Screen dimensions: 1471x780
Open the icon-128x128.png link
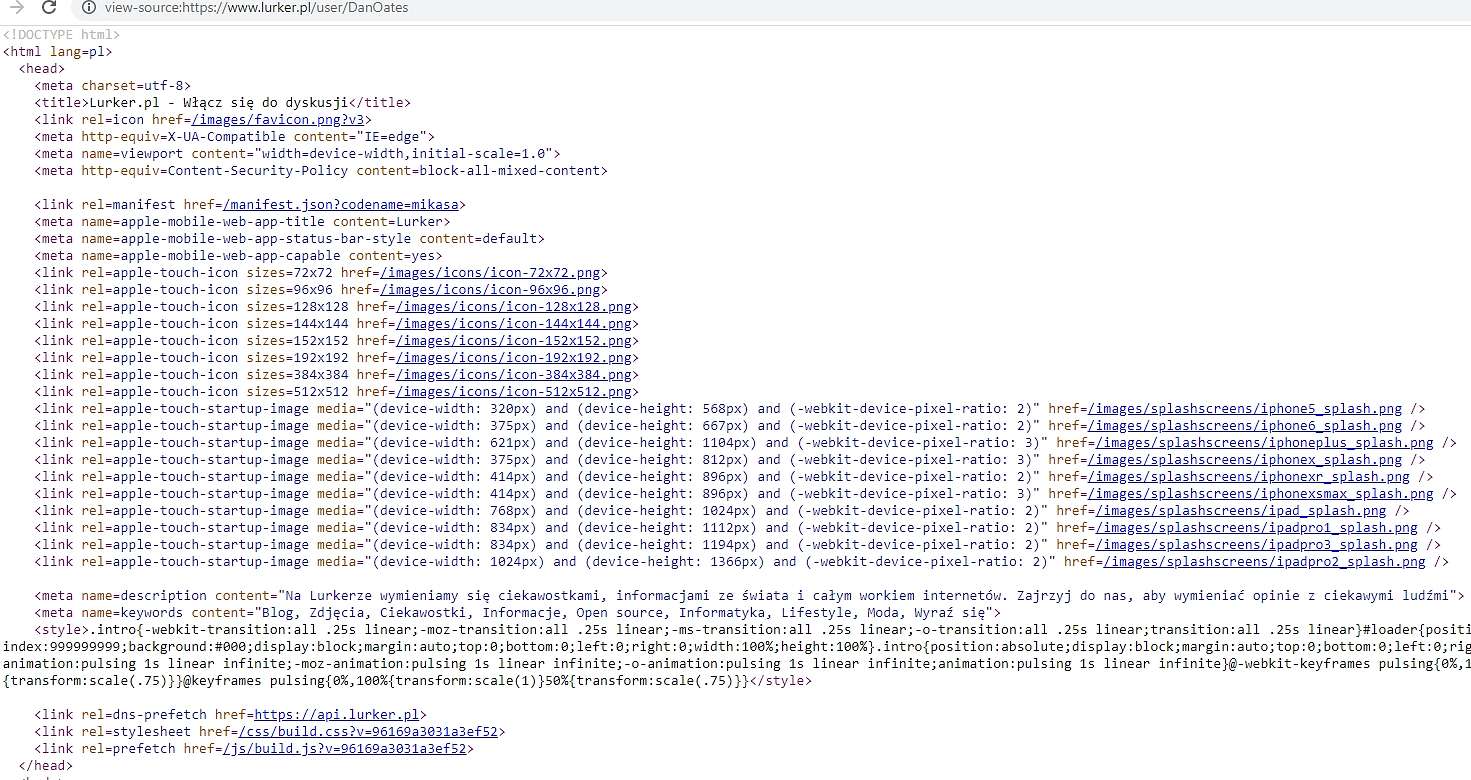(514, 306)
